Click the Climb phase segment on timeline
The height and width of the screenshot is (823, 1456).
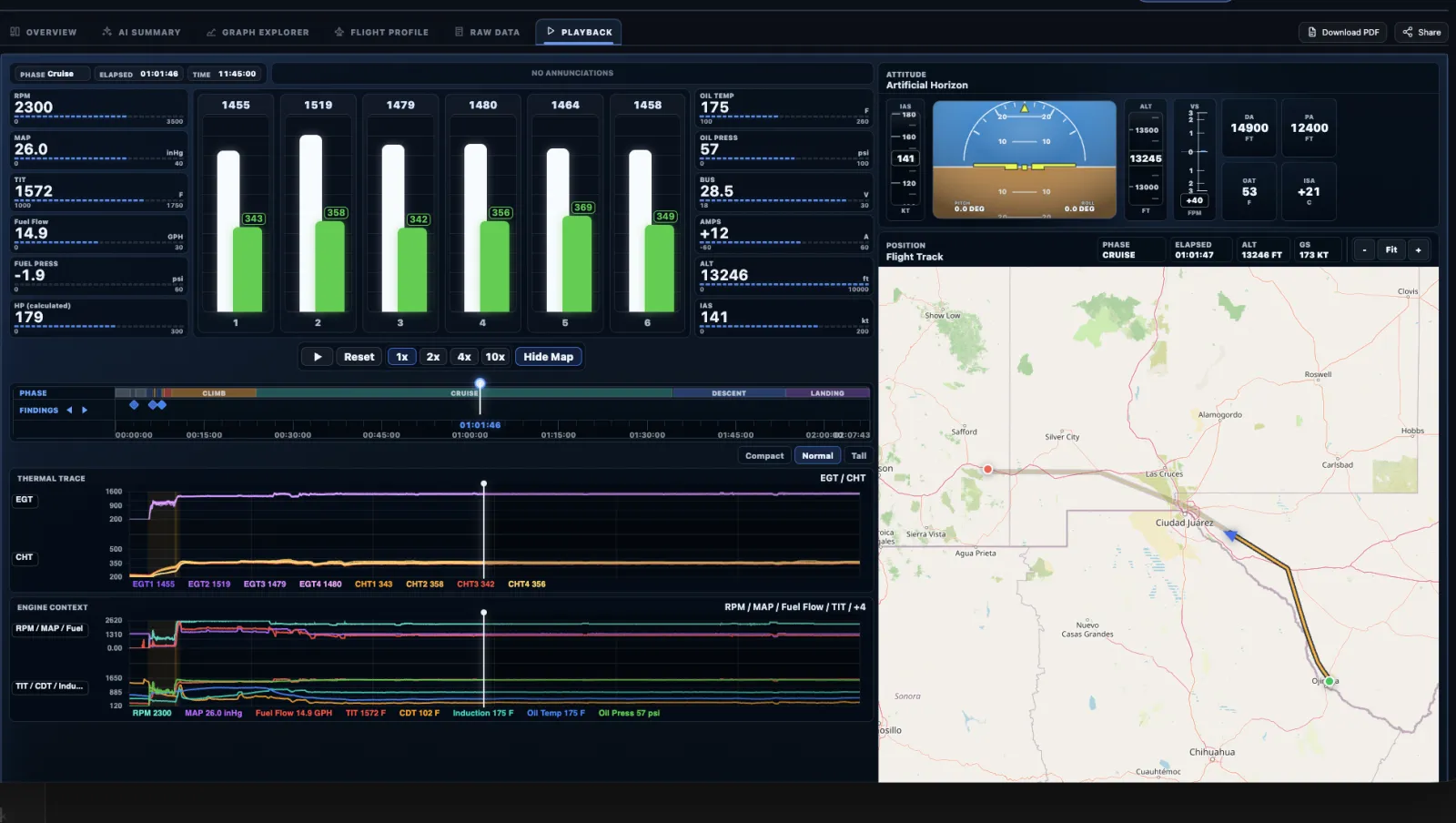point(214,393)
